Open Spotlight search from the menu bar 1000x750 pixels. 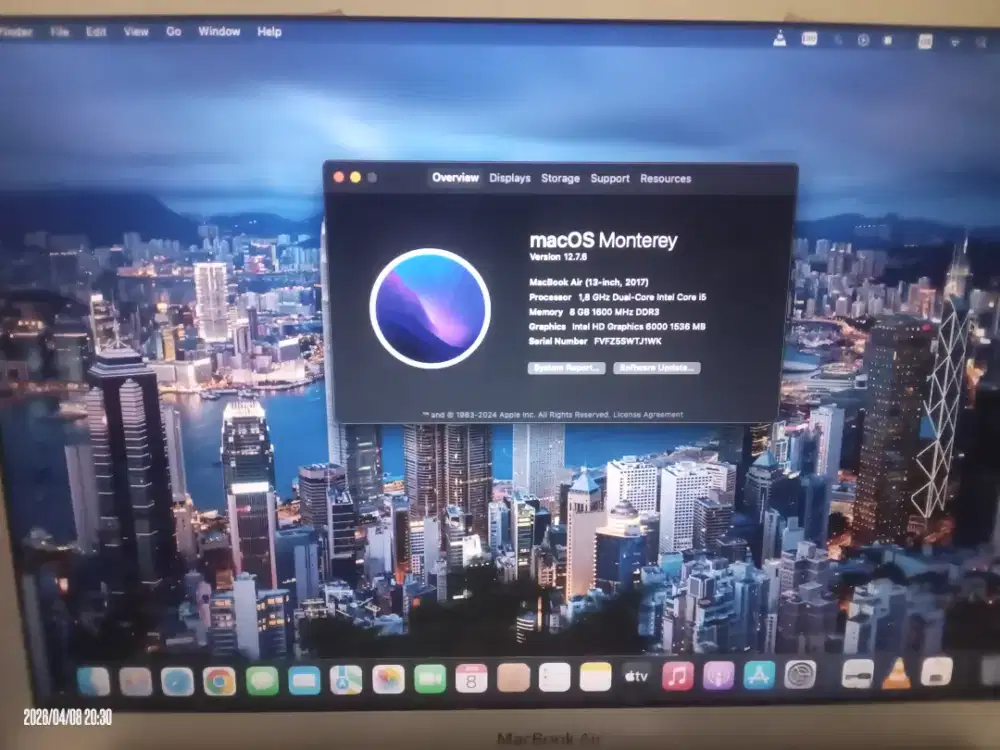[x=979, y=38]
